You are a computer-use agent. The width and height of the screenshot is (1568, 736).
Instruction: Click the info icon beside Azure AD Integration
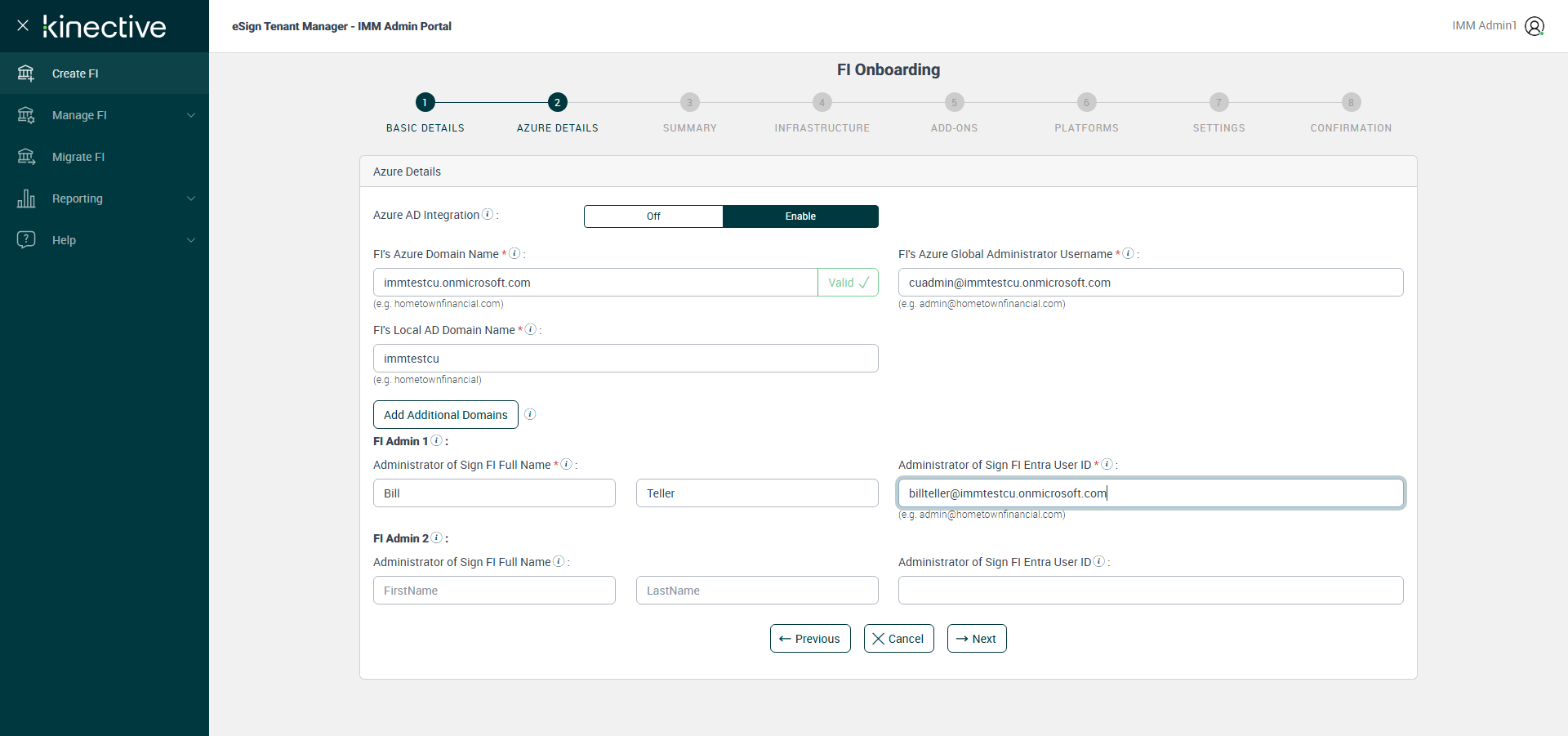488,214
